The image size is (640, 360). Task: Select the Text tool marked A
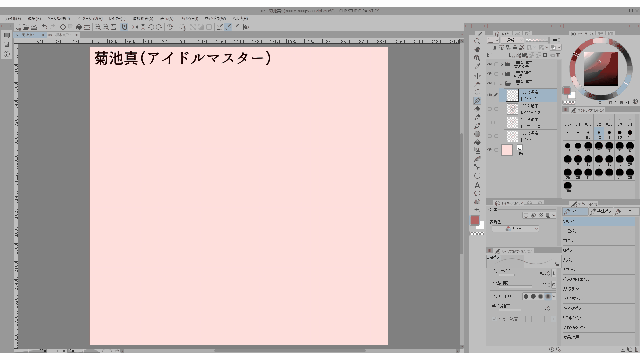coord(477,185)
